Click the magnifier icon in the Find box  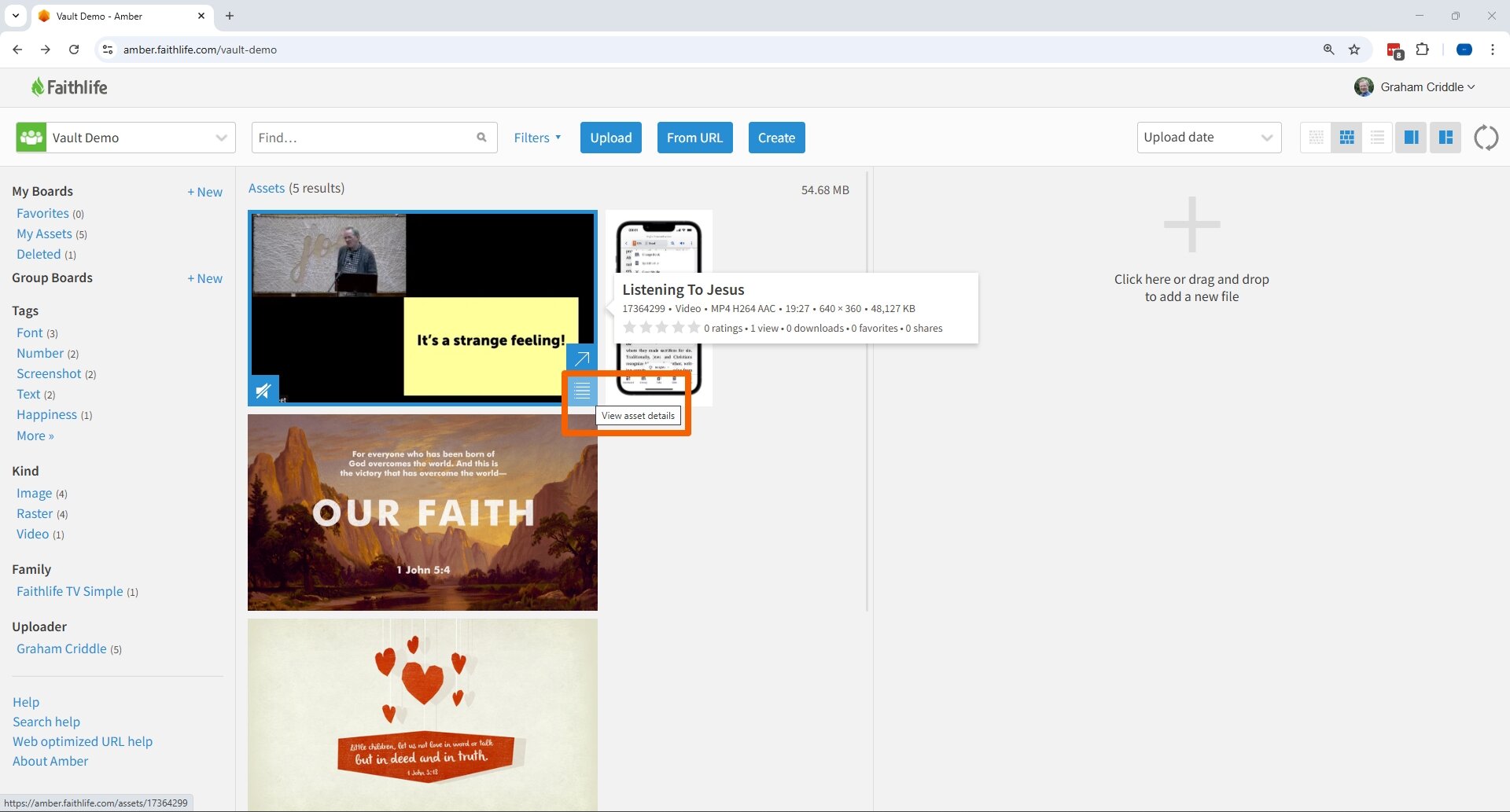(x=481, y=138)
